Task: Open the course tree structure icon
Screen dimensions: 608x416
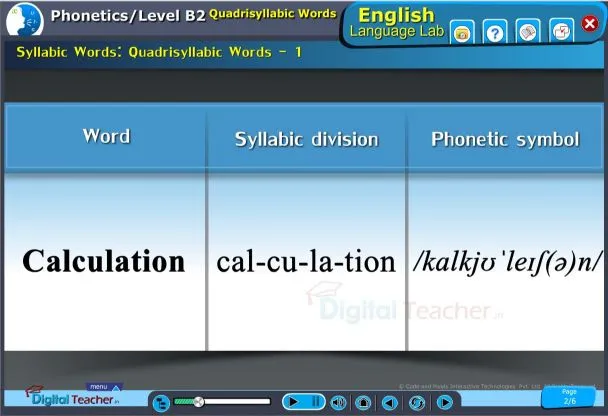Action: [x=161, y=403]
